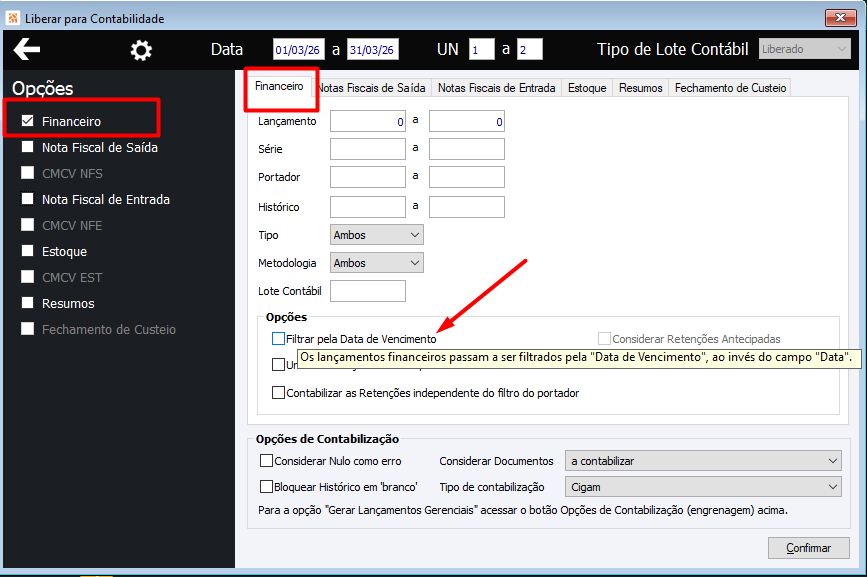Click the first Série field

point(368,149)
